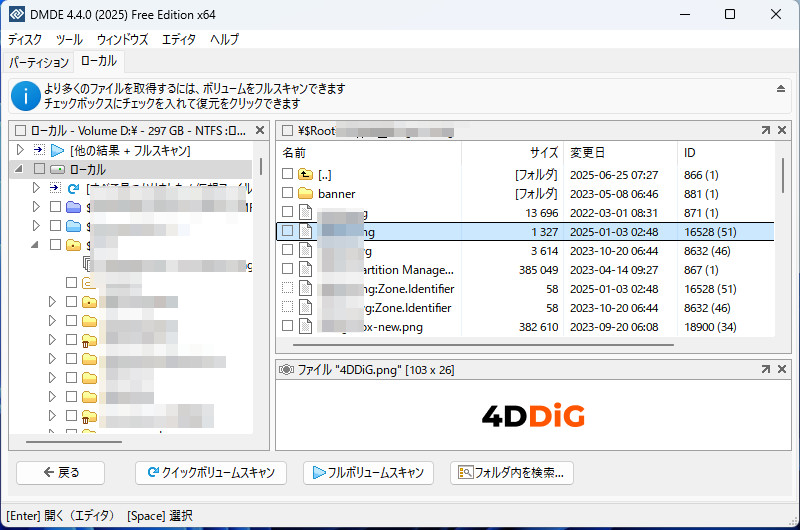Switch to the パーティション tab

click(x=38, y=62)
